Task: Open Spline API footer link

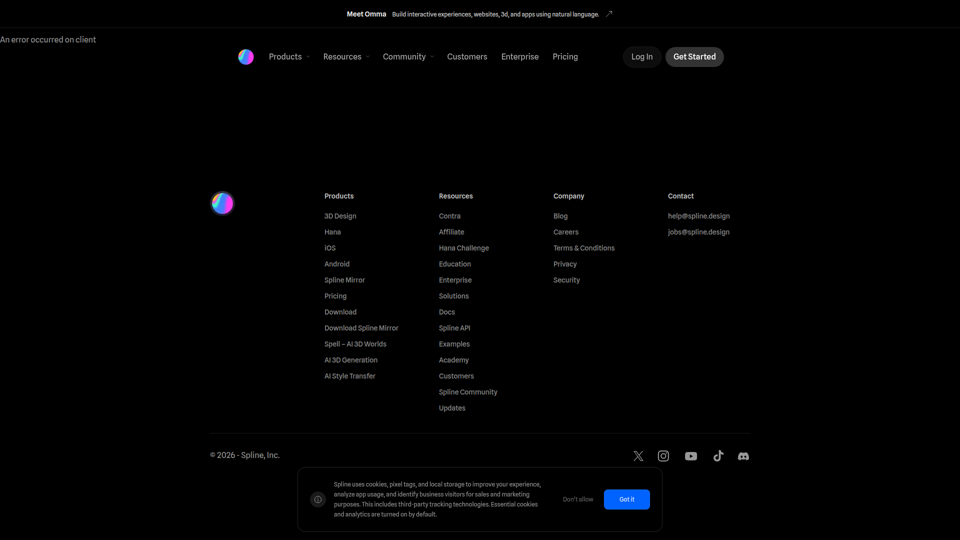Action: click(454, 328)
